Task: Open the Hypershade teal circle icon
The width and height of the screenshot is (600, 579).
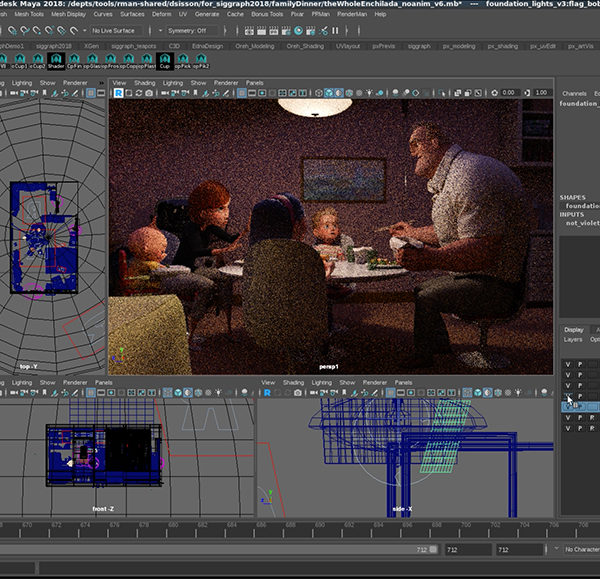Action: [298, 31]
